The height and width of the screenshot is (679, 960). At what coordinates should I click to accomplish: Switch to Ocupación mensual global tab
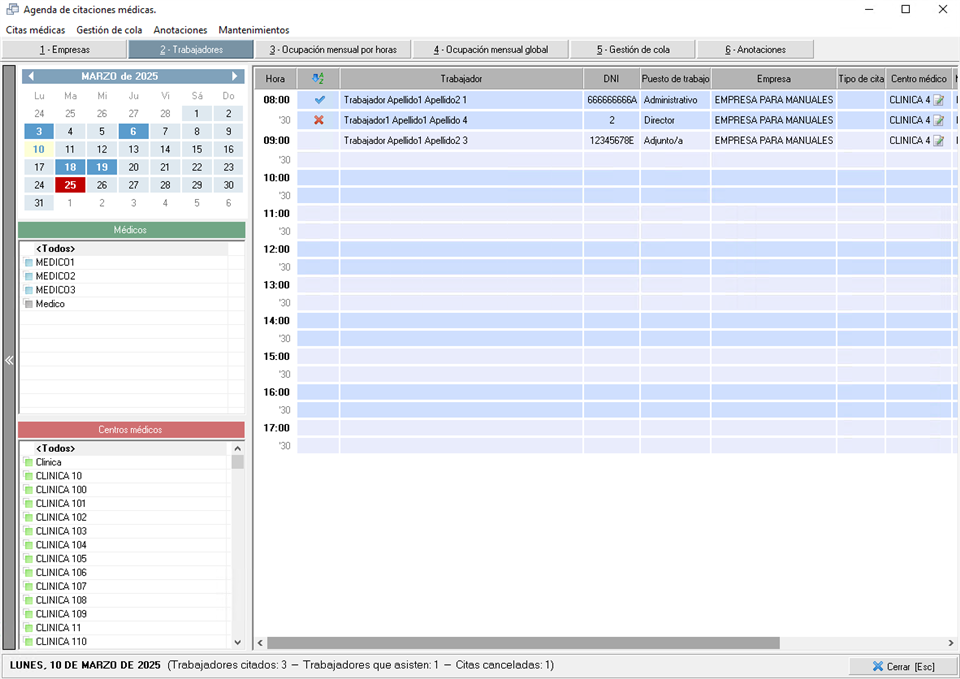pyautogui.click(x=490, y=49)
